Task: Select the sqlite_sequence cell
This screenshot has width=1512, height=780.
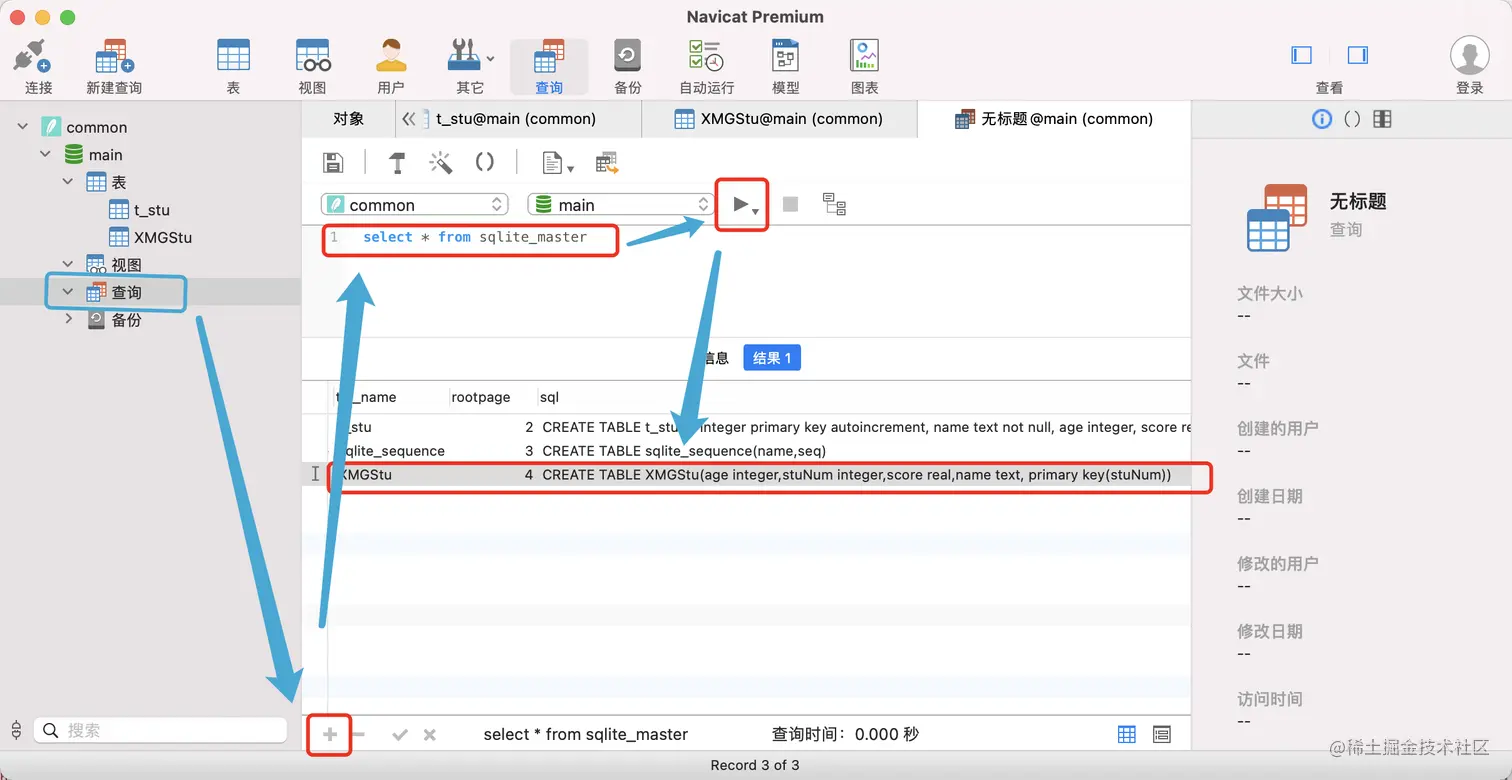Action: 393,451
